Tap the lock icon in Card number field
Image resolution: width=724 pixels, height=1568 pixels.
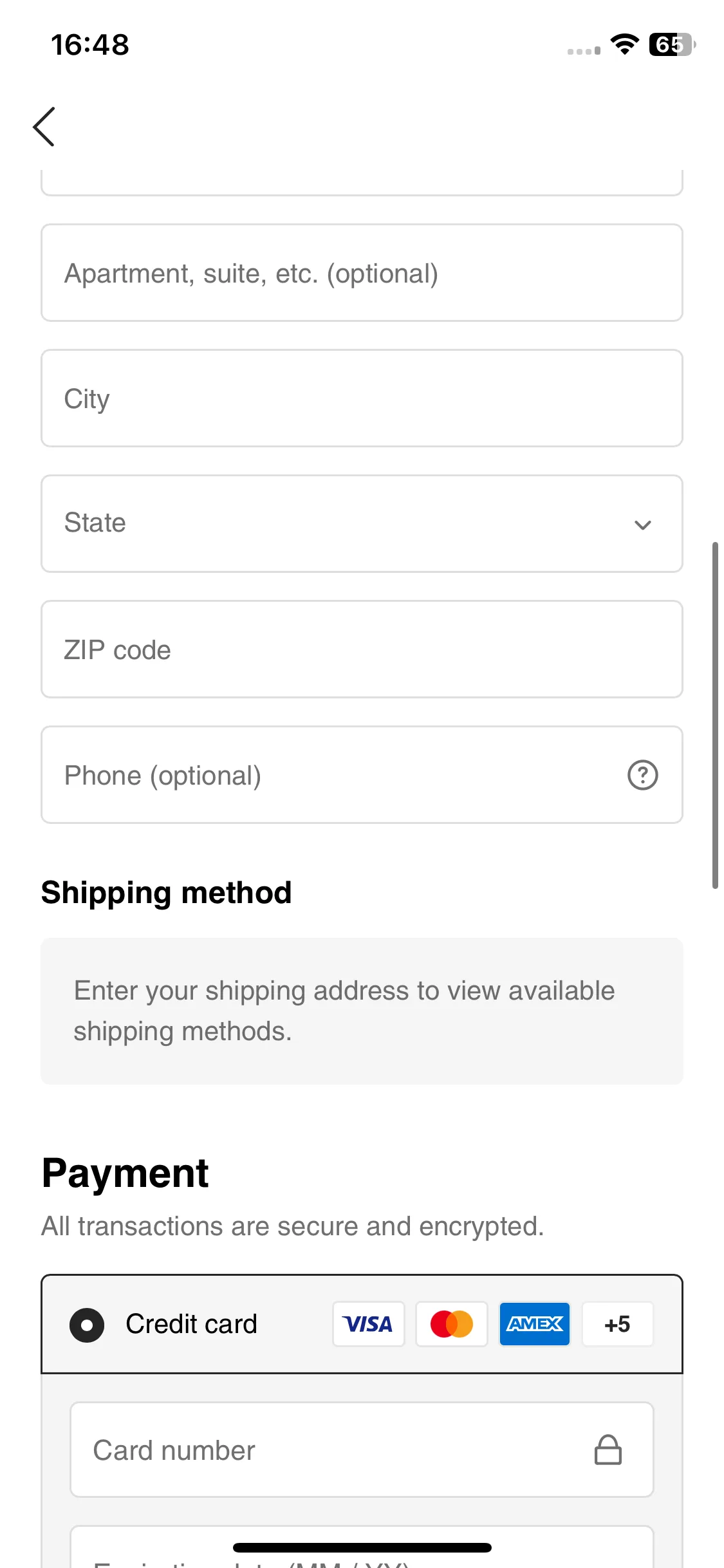tap(608, 1450)
